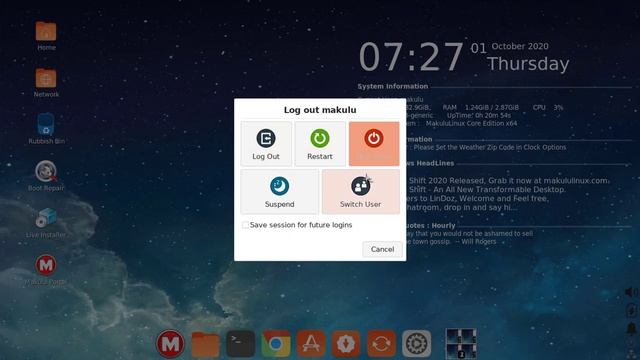Image resolution: width=640 pixels, height=360 pixels.
Task: Open settings gear in dock
Action: coord(416,343)
